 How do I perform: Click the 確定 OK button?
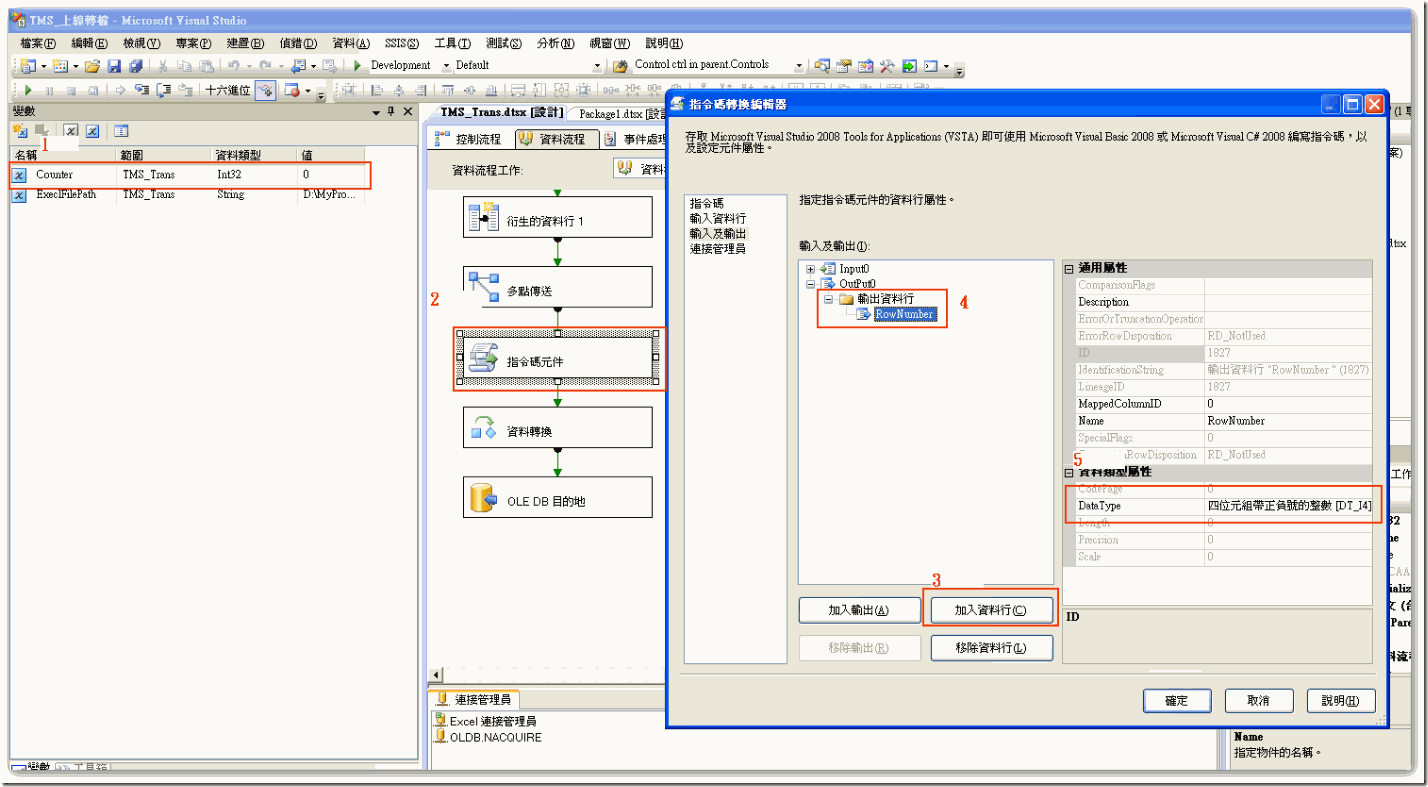1177,701
